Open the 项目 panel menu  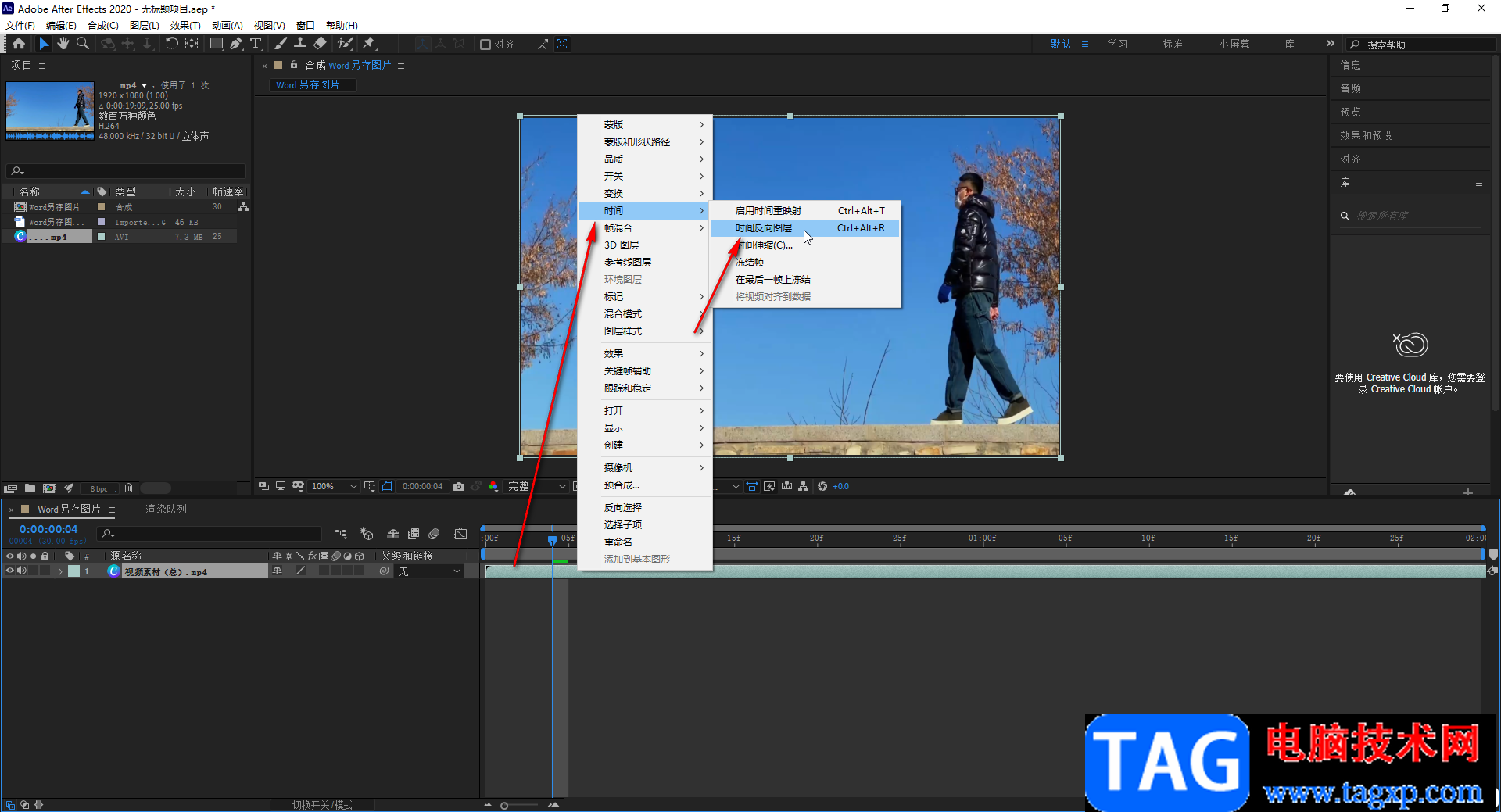pos(42,66)
